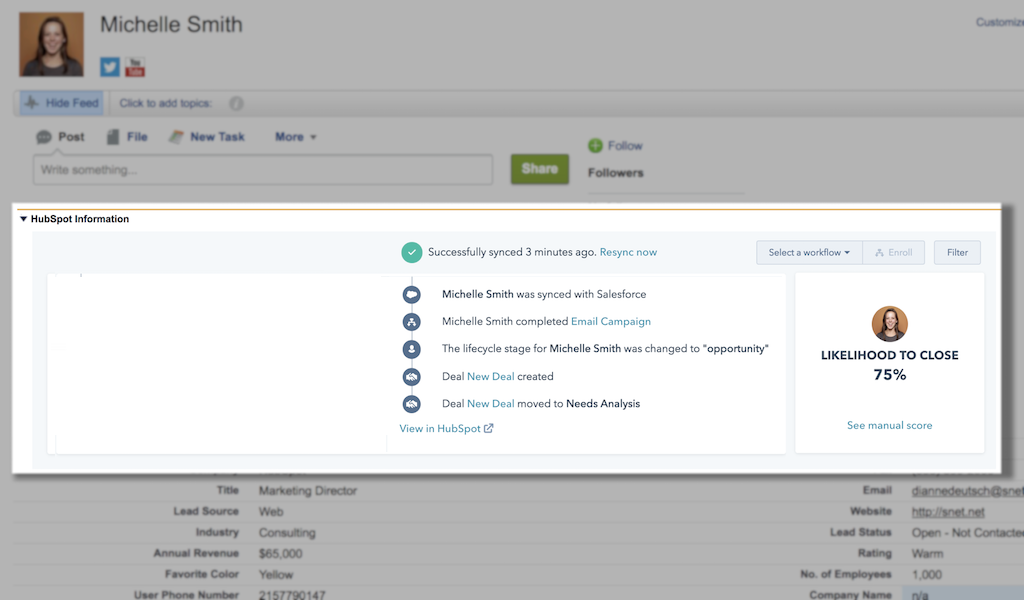
Task: Click Follow to follow this contact
Action: tap(615, 144)
